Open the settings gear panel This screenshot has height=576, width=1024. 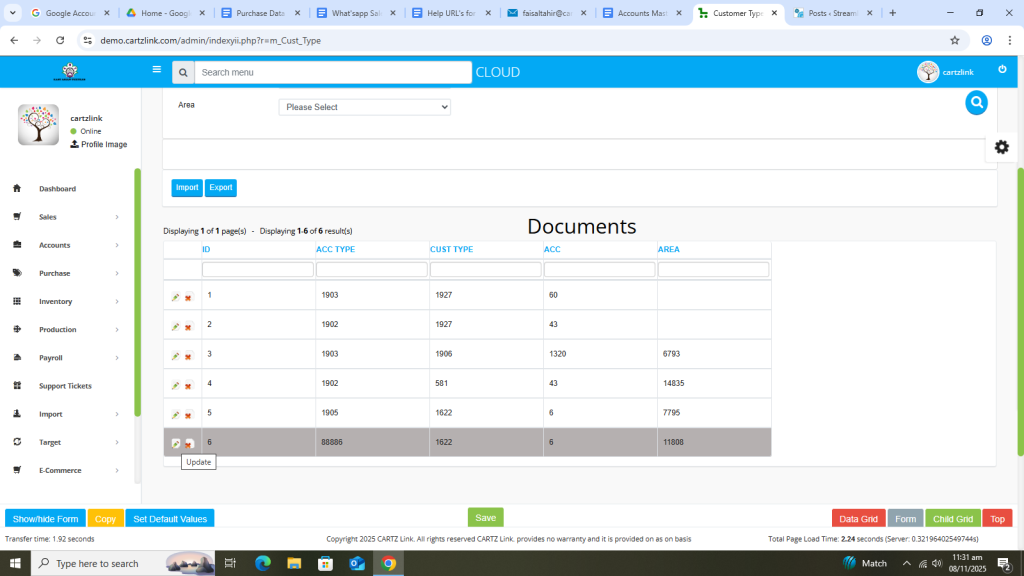(1001, 147)
